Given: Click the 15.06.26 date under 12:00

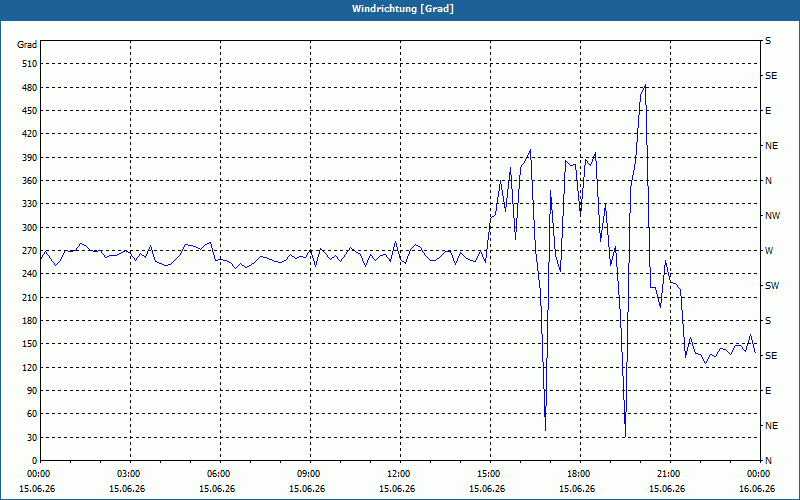Looking at the screenshot, I should click(x=397, y=489).
